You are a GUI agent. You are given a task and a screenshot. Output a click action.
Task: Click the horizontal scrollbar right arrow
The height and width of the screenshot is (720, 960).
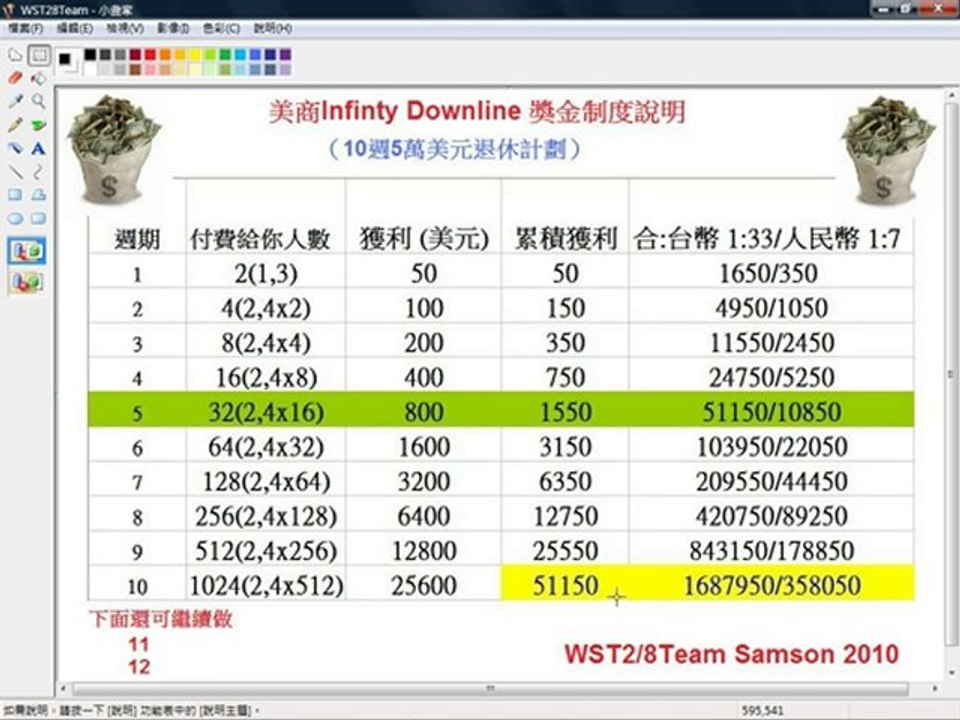click(935, 689)
